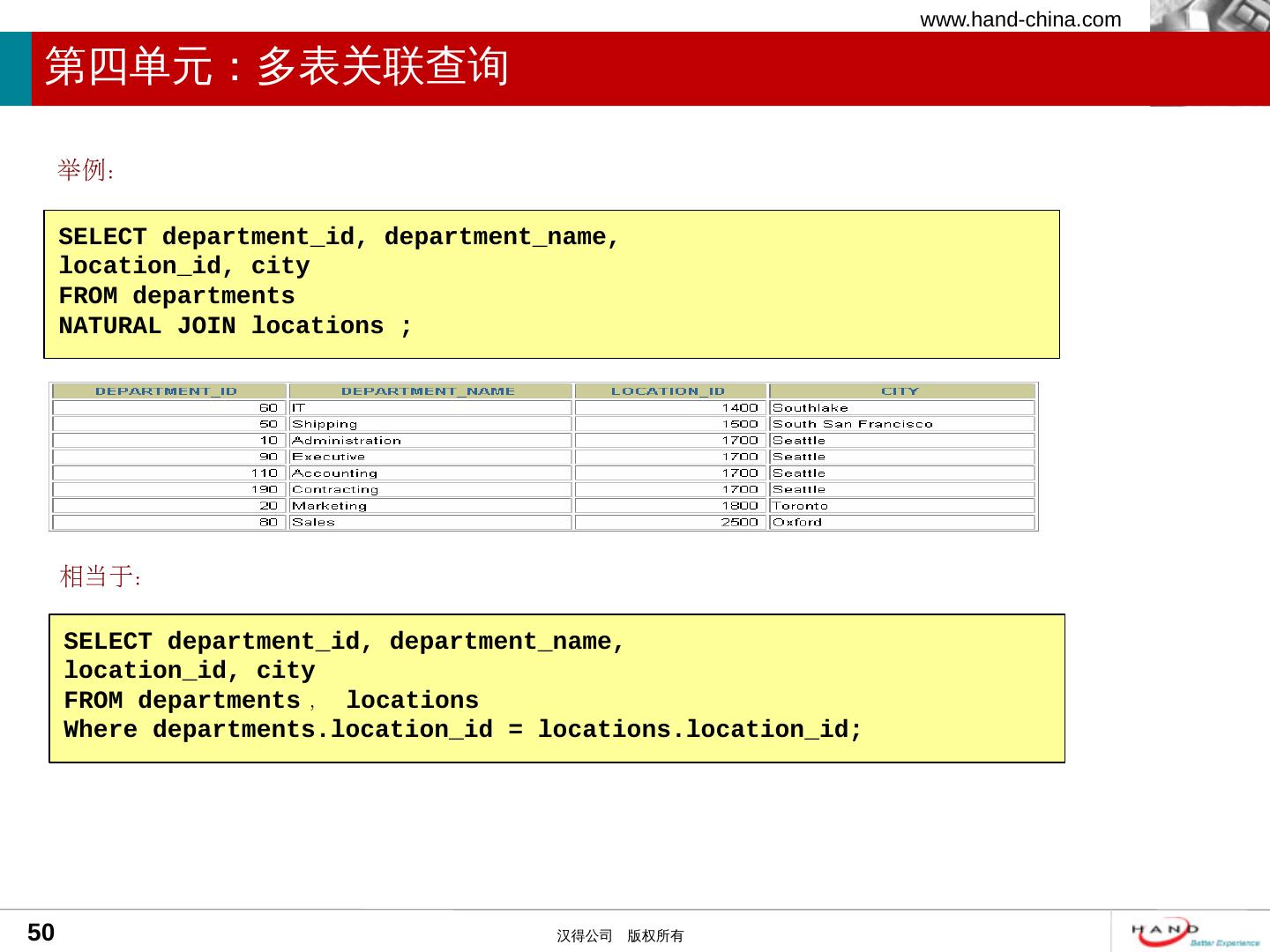Click the LOCATION_ID column header
1270x952 pixels.
(668, 391)
